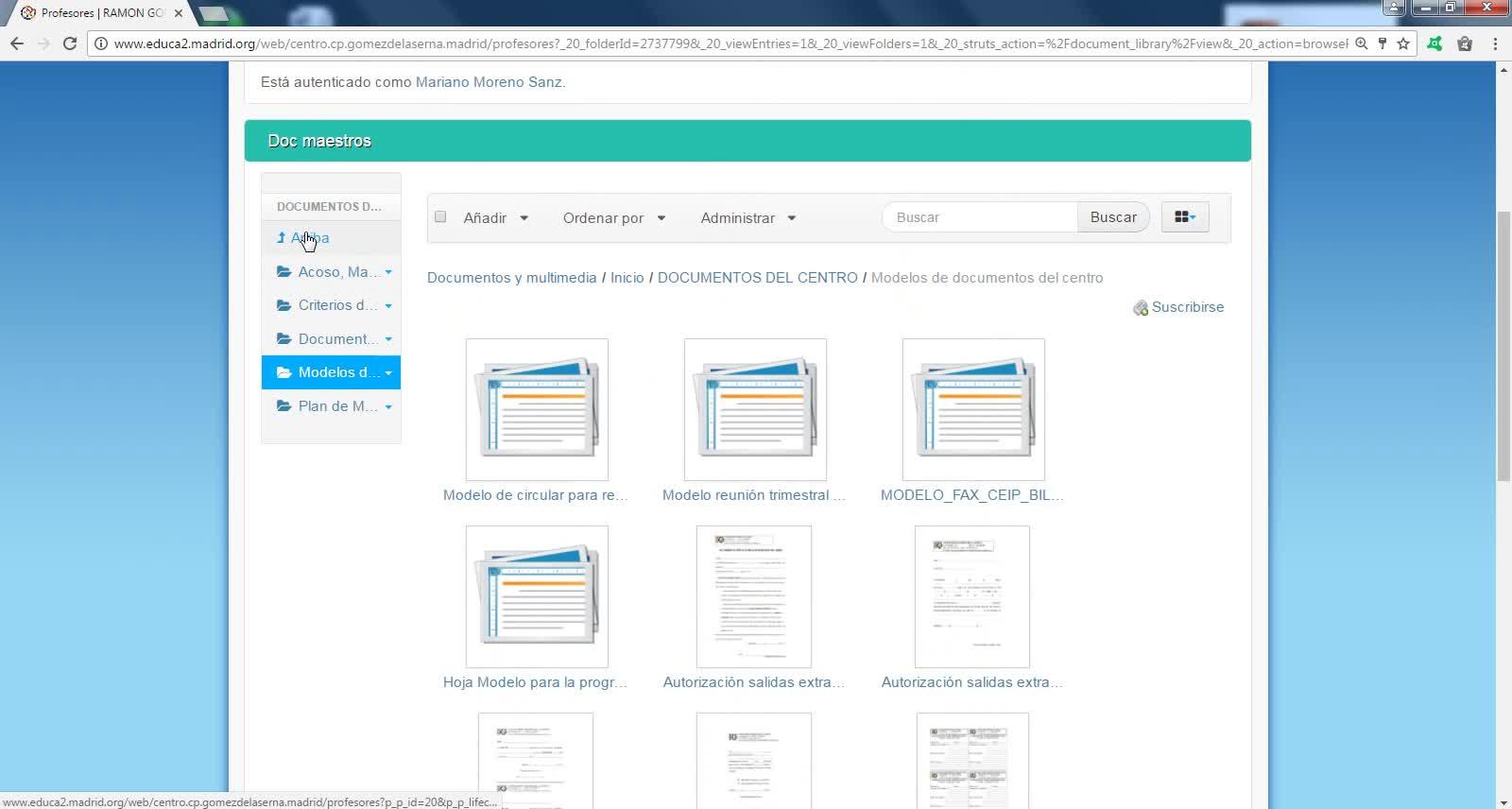The height and width of the screenshot is (809, 1512).
Task: View site information icon in address bar
Action: point(101,43)
